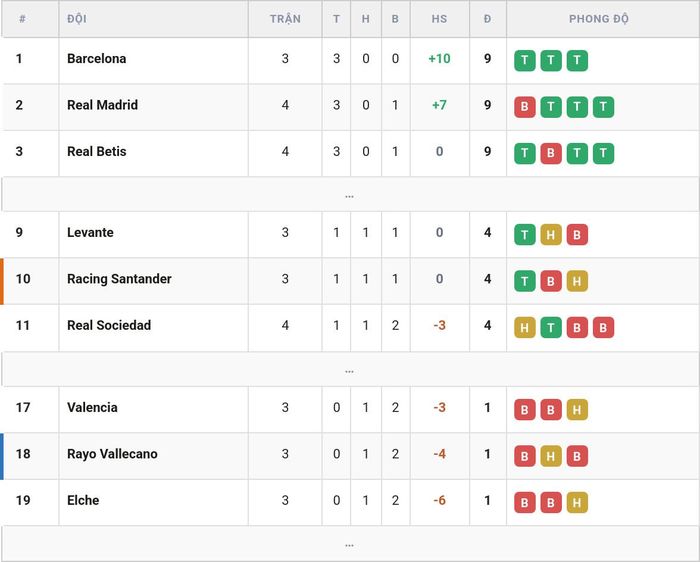Click Barcelona's first green T form badge
700x562 pixels.
click(525, 60)
